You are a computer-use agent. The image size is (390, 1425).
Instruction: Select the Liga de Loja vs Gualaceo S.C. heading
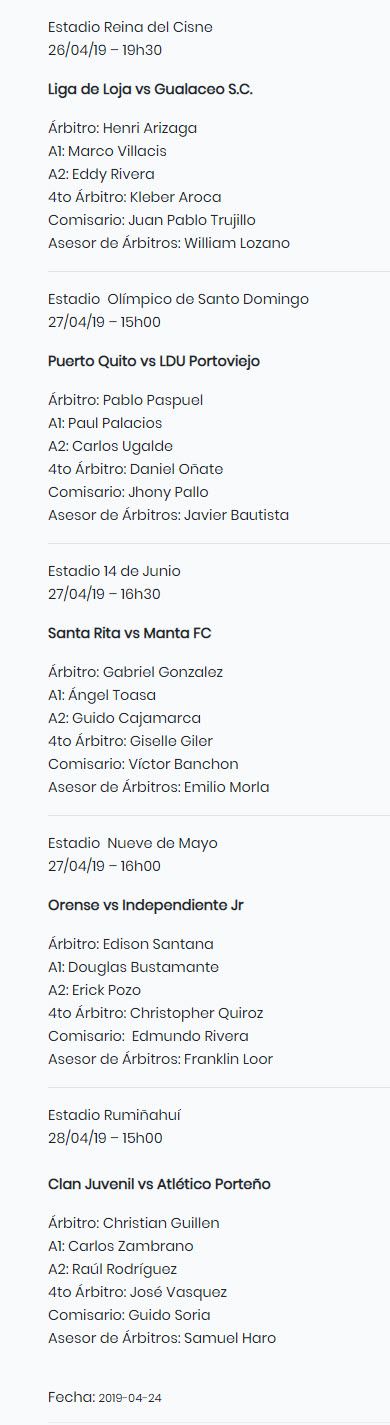click(150, 89)
